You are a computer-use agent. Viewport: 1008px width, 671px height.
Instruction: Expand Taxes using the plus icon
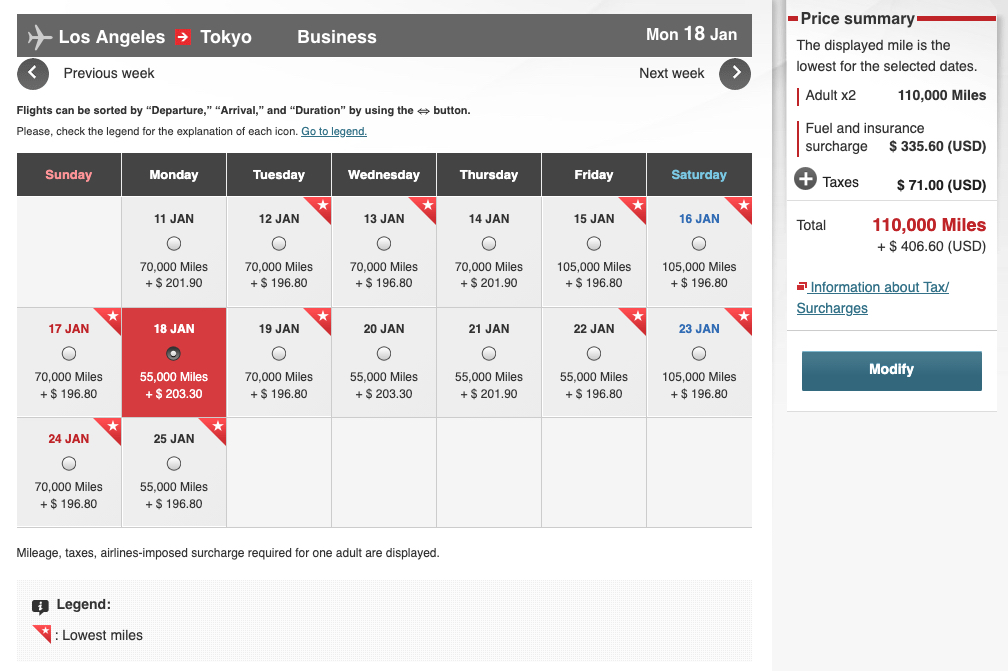click(x=807, y=182)
